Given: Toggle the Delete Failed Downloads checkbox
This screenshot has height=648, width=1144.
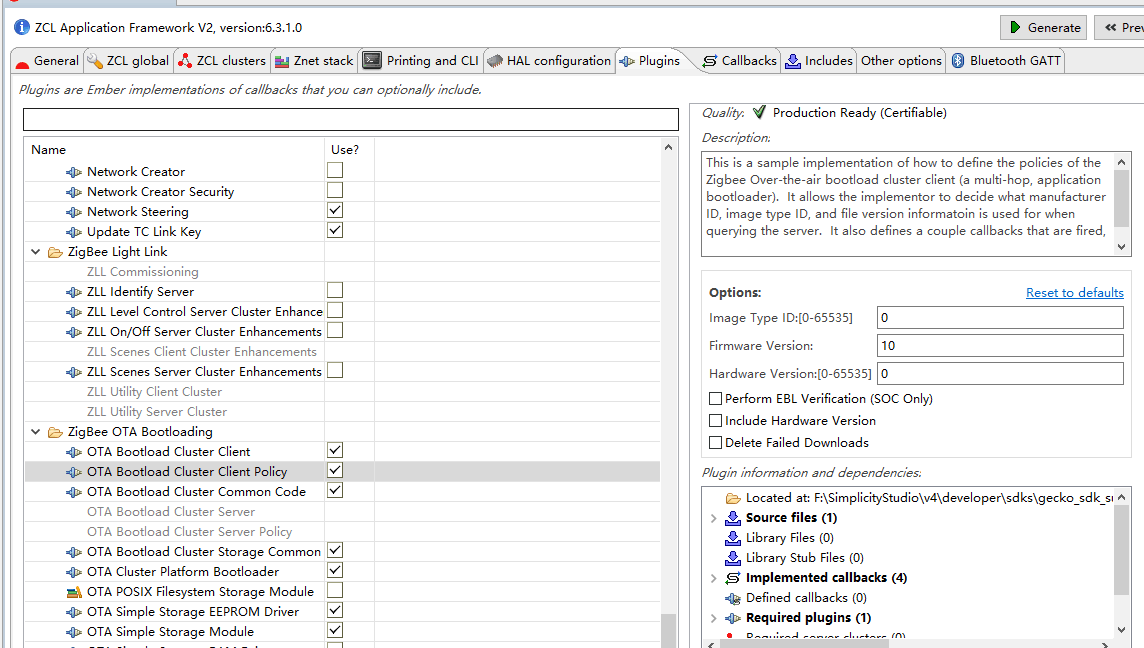Looking at the screenshot, I should click(x=715, y=443).
